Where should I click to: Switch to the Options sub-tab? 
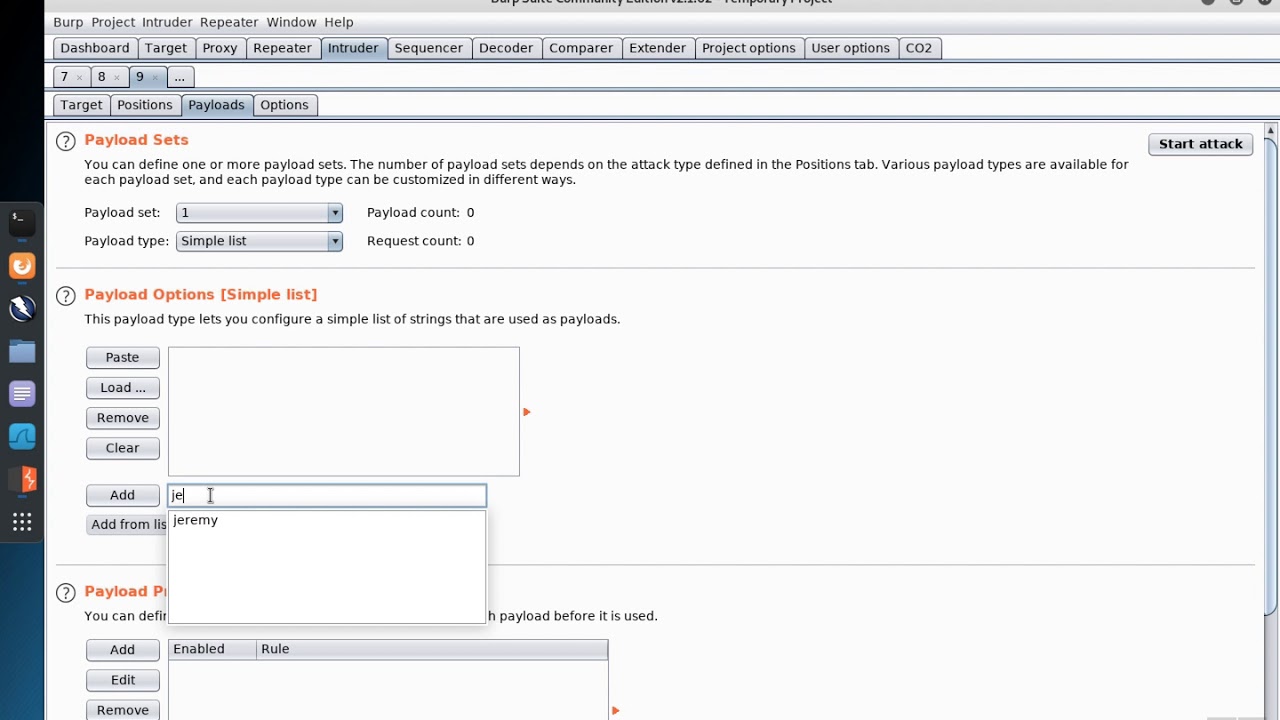point(284,105)
